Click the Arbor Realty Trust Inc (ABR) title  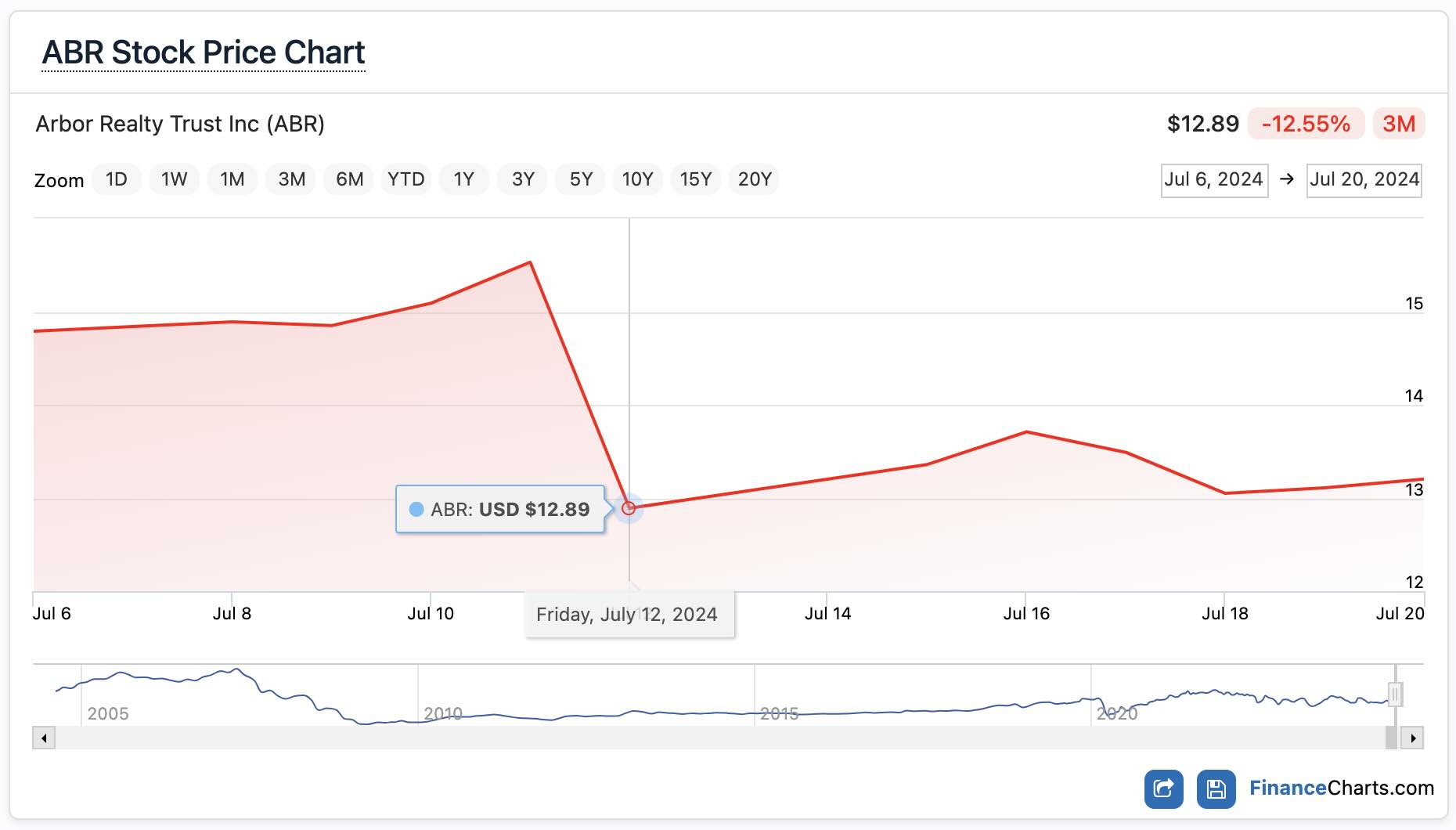(180, 124)
